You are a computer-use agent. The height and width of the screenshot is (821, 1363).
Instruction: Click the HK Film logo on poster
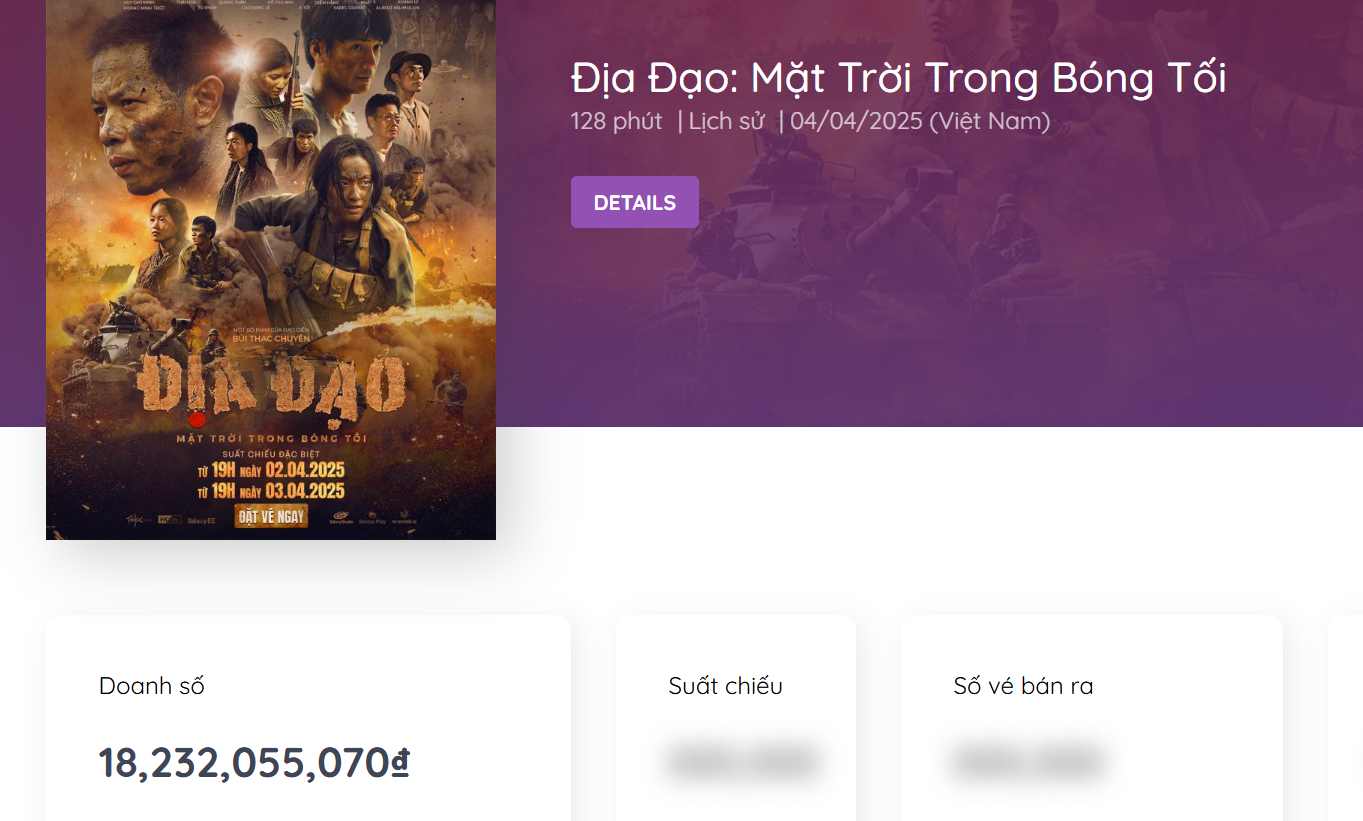coord(168,519)
